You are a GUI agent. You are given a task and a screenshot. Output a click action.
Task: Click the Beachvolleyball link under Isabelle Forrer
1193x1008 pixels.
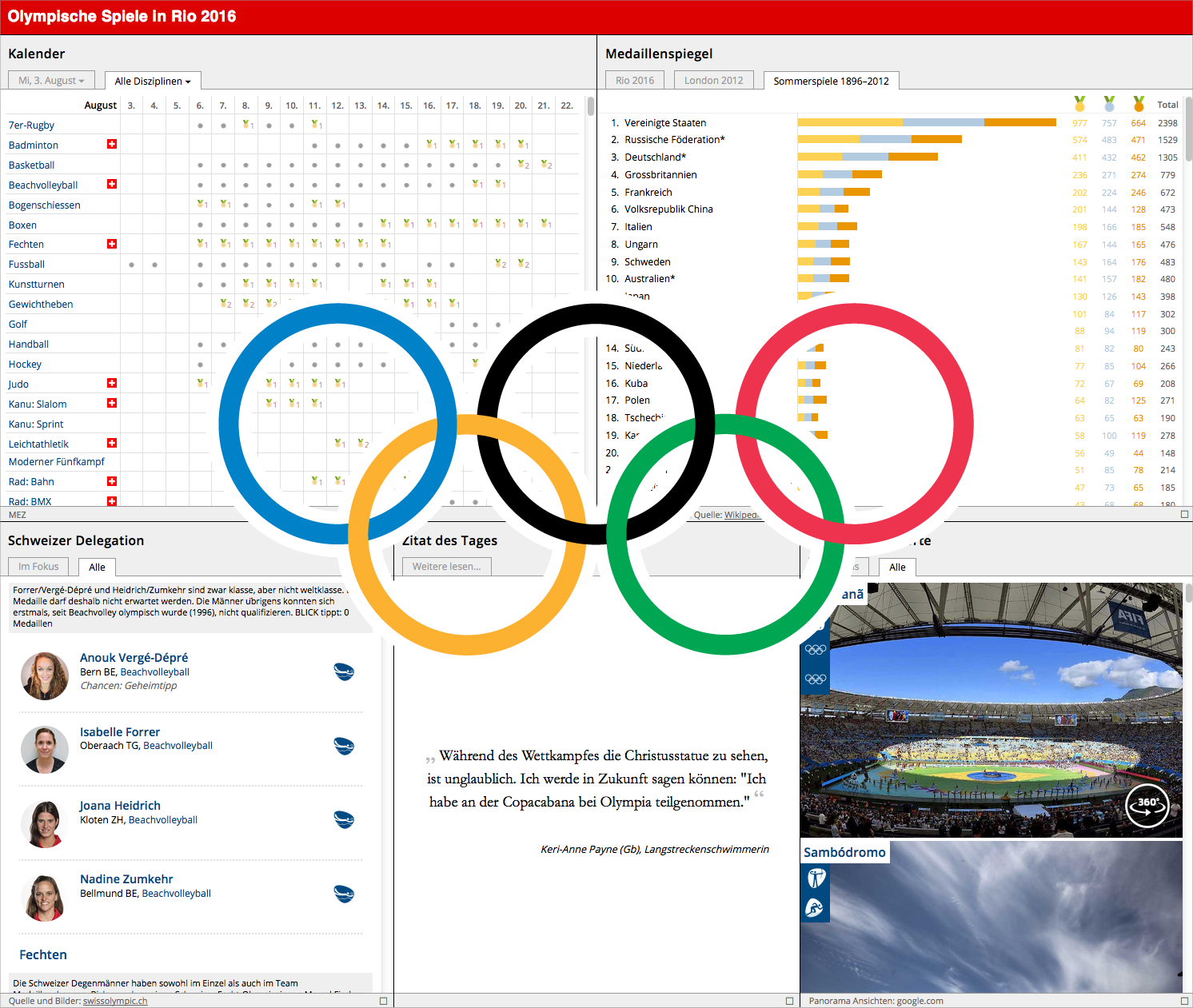click(x=178, y=745)
